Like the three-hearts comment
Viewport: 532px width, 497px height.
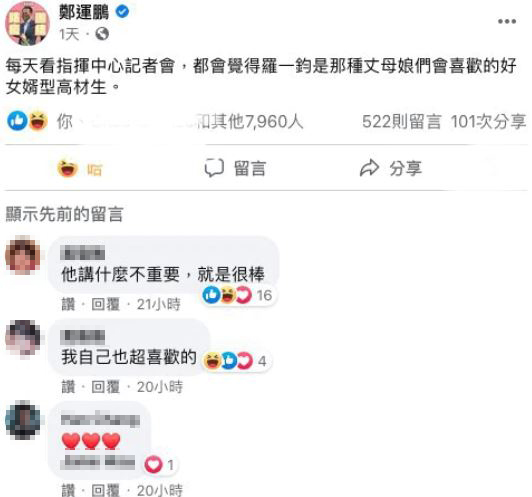(68, 490)
